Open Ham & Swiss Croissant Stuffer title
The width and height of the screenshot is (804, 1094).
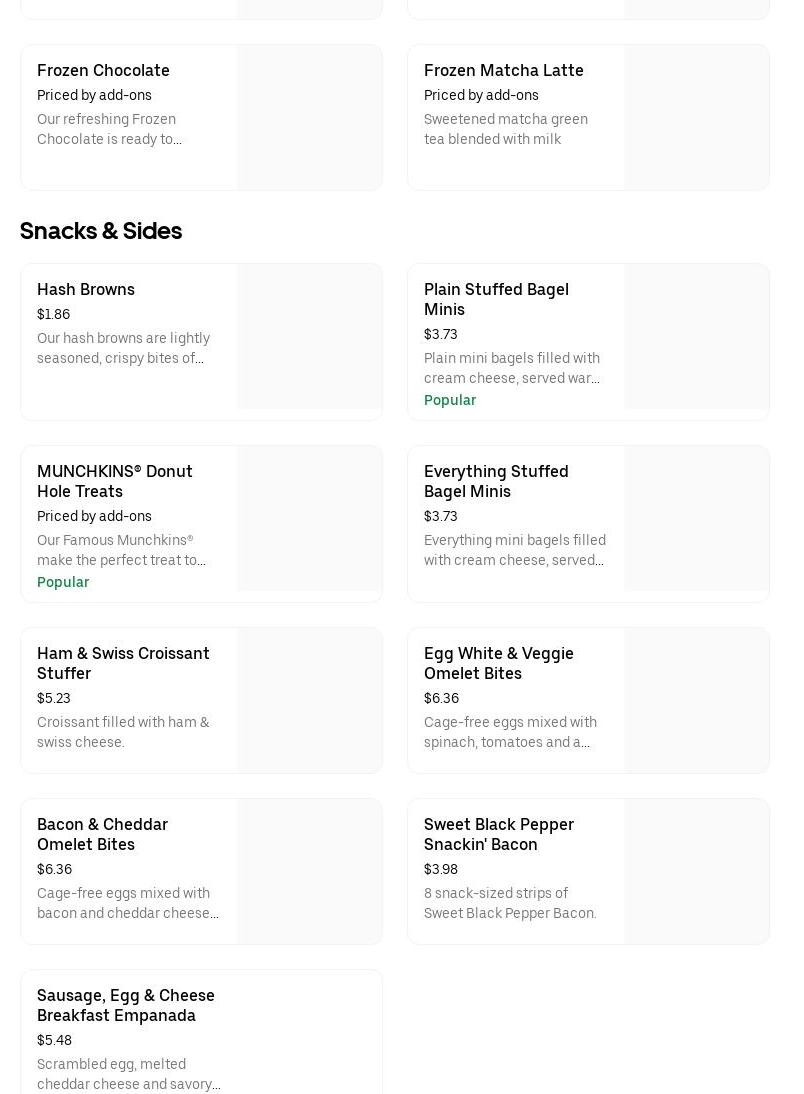[x=123, y=663]
